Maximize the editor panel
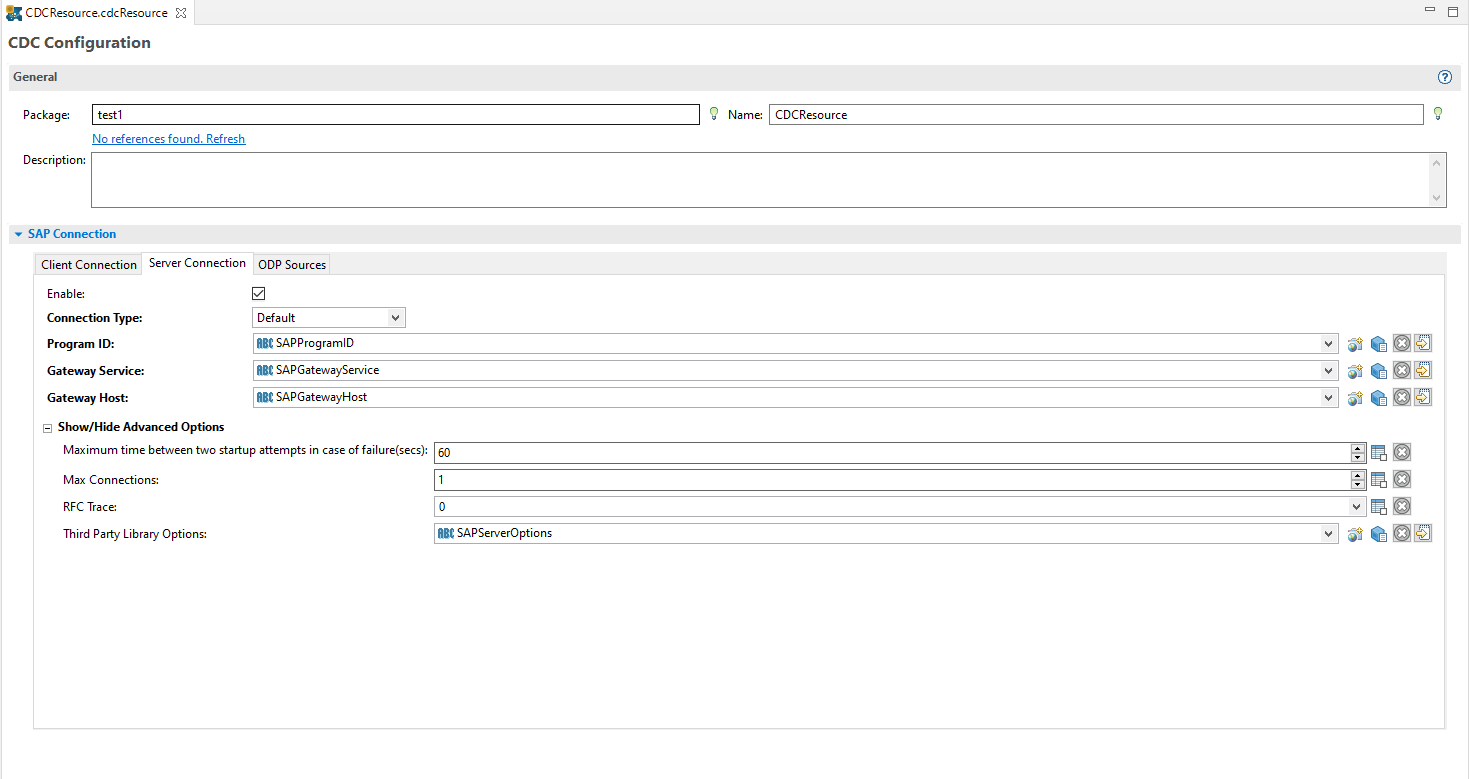Image resolution: width=1469 pixels, height=779 pixels. [1452, 11]
